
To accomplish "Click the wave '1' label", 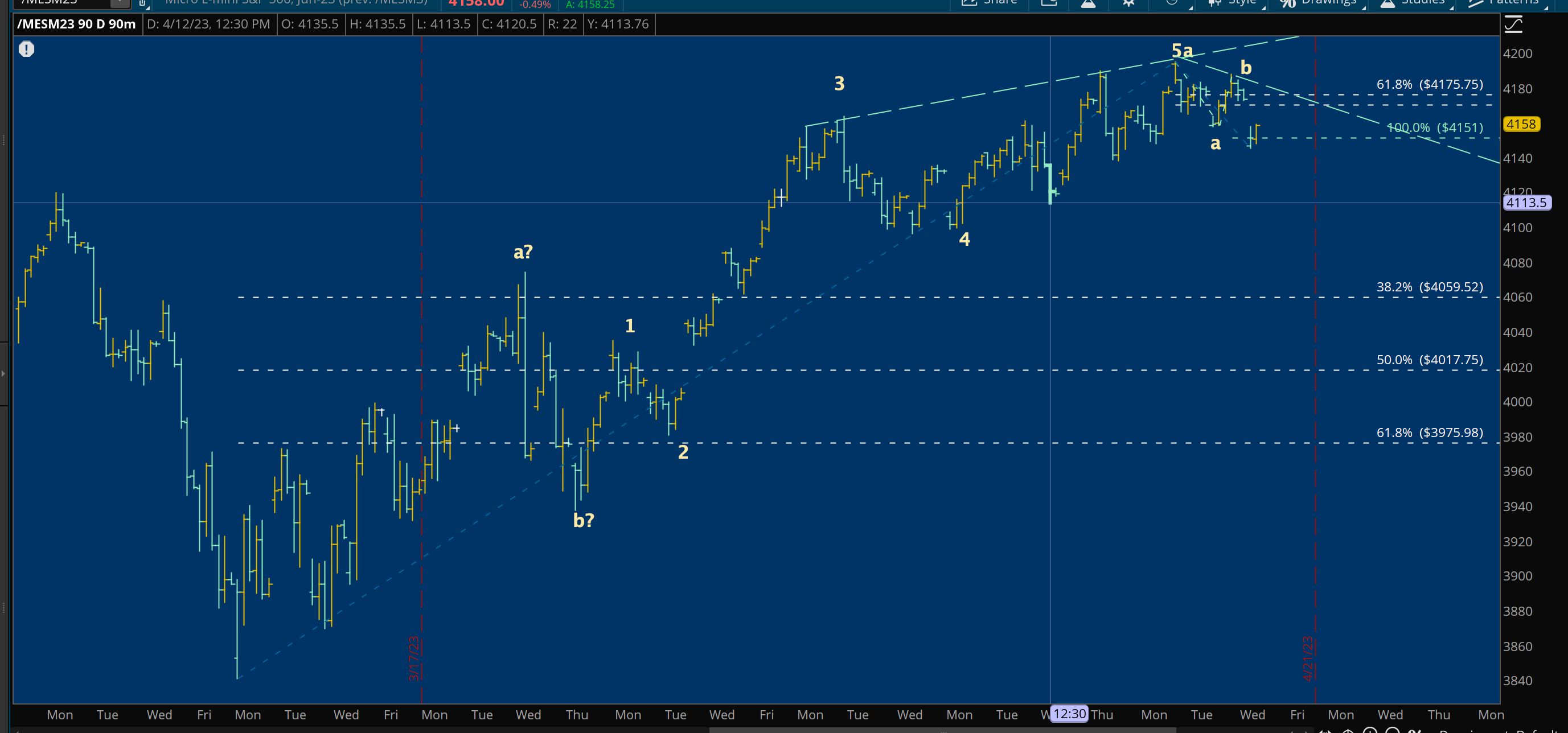I will 630,326.
